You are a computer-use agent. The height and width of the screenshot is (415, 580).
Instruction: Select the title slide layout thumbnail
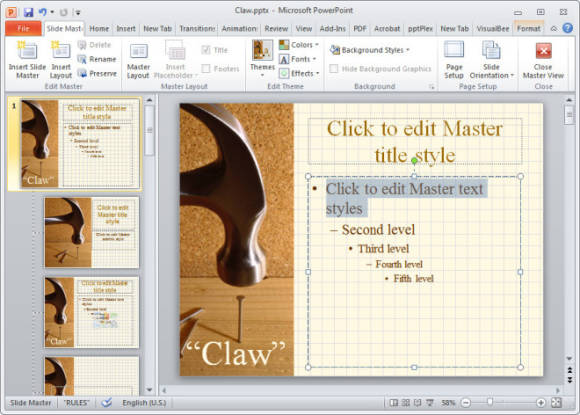[x=92, y=232]
